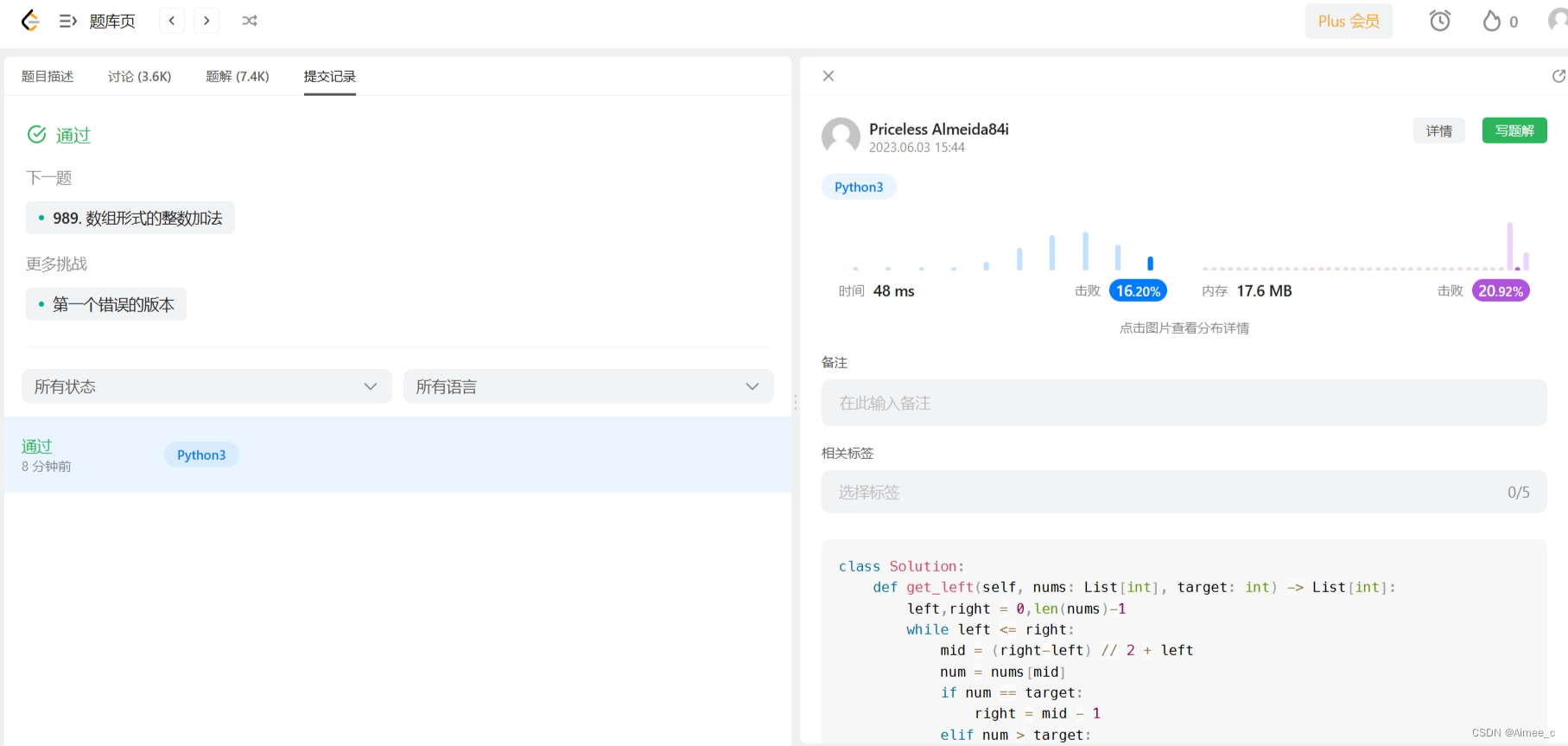The width and height of the screenshot is (1568, 746).
Task: Expand the 所有状态 filter dropdown
Action: (x=206, y=386)
